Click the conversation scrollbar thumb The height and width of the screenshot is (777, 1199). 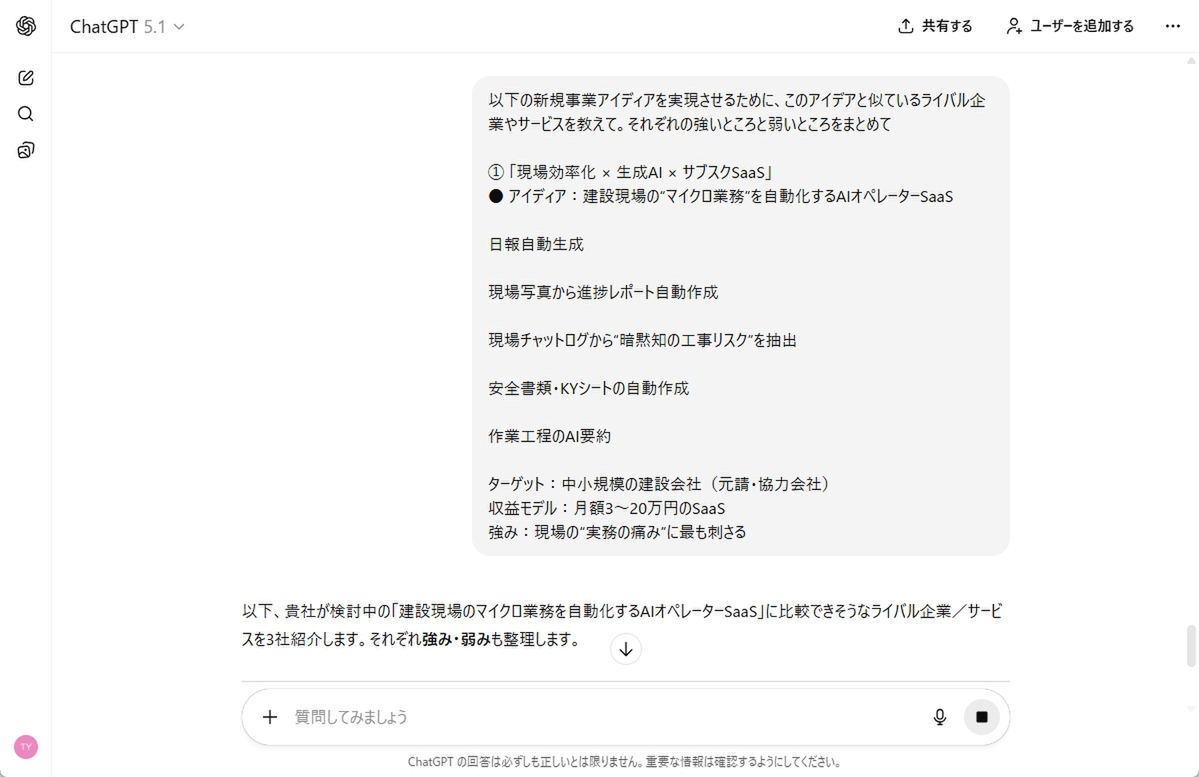(1191, 646)
